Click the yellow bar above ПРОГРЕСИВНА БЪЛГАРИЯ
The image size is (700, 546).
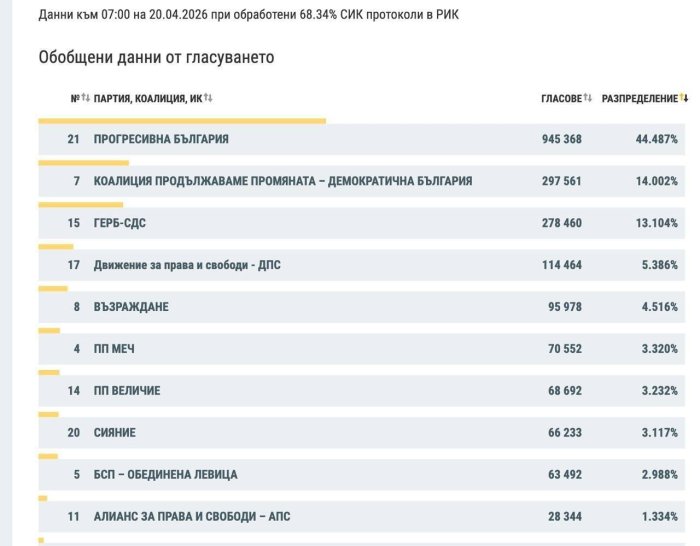(182, 121)
